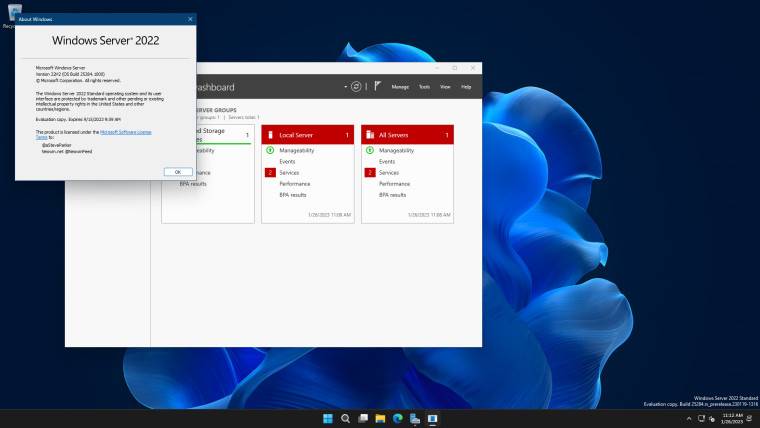Click All Servers green Manageability status icon
Screen dimensions: 760x428
pos(370,150)
